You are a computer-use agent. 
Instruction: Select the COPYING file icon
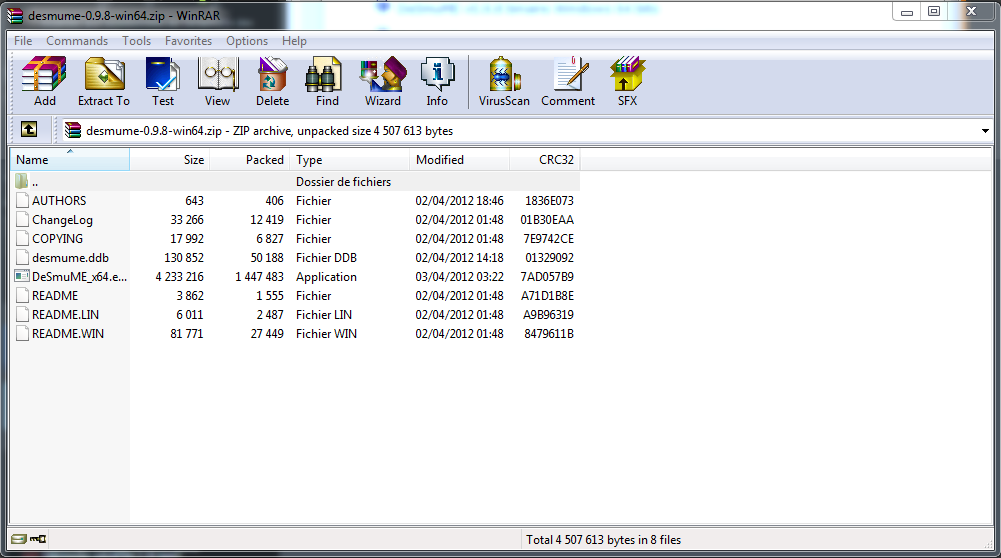tap(22, 239)
